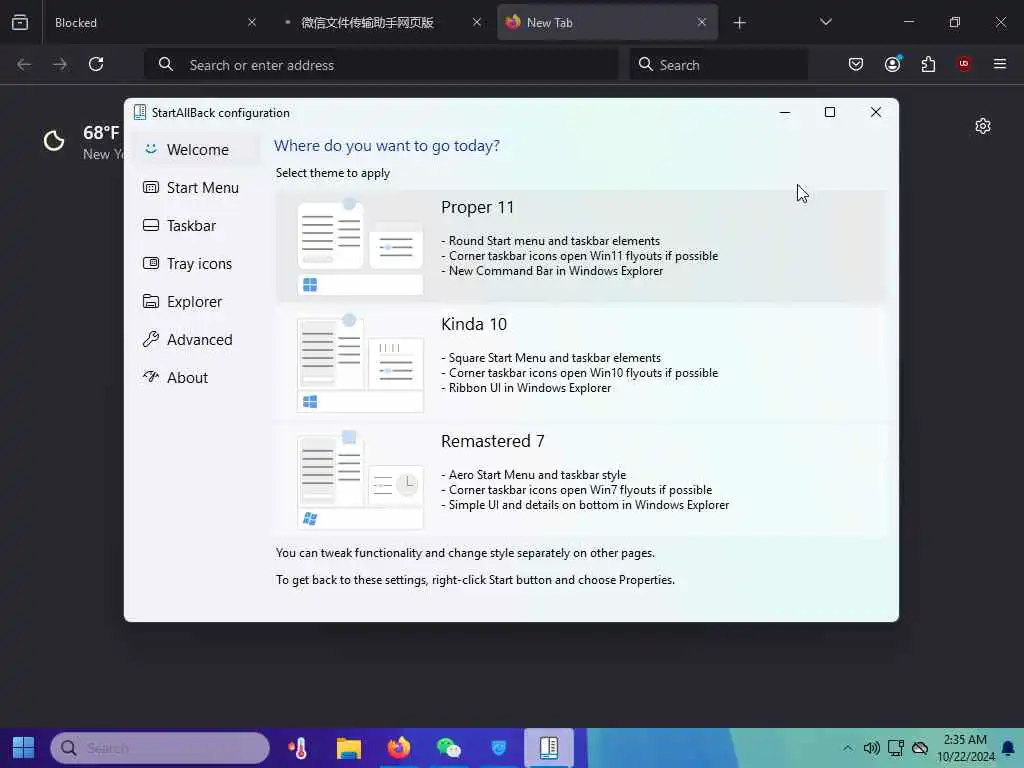Switch to the Blocked browser tab

(x=154, y=23)
